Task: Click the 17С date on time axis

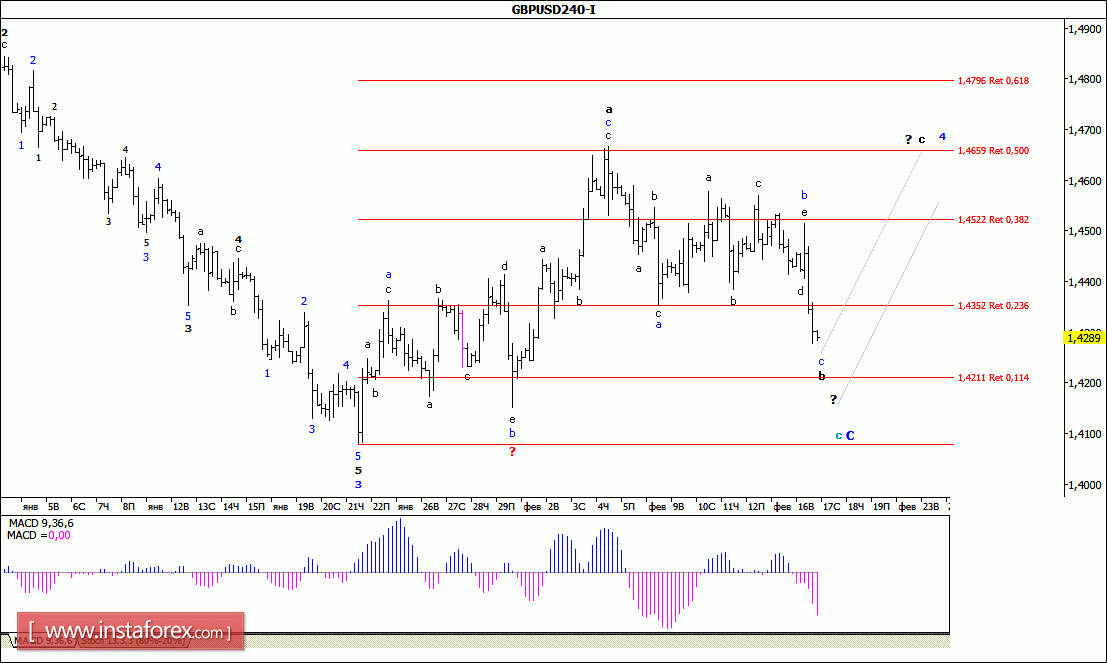Action: coord(832,506)
